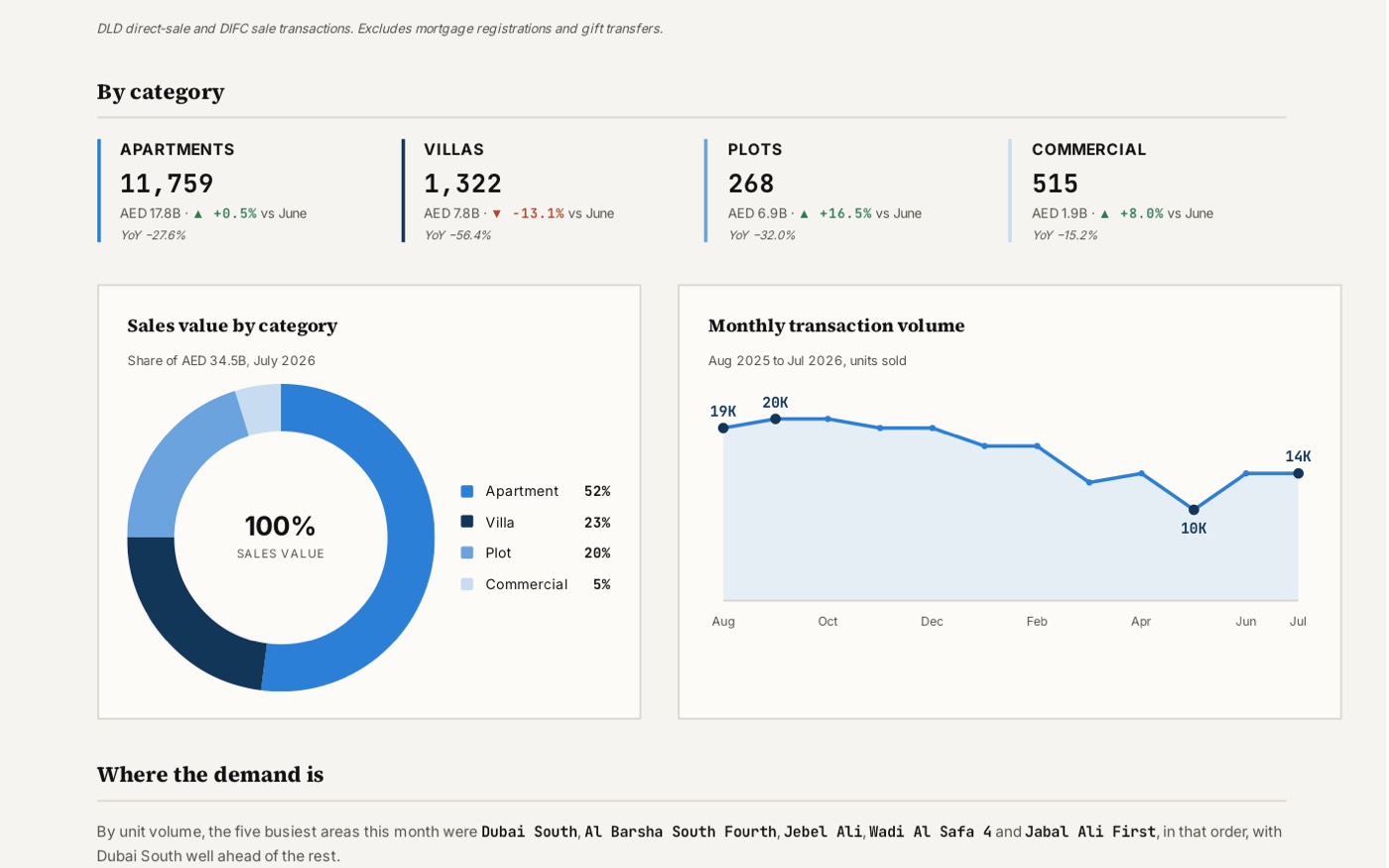Select the Apartment legend color square
Image resolution: width=1389 pixels, height=868 pixels.
(x=467, y=491)
